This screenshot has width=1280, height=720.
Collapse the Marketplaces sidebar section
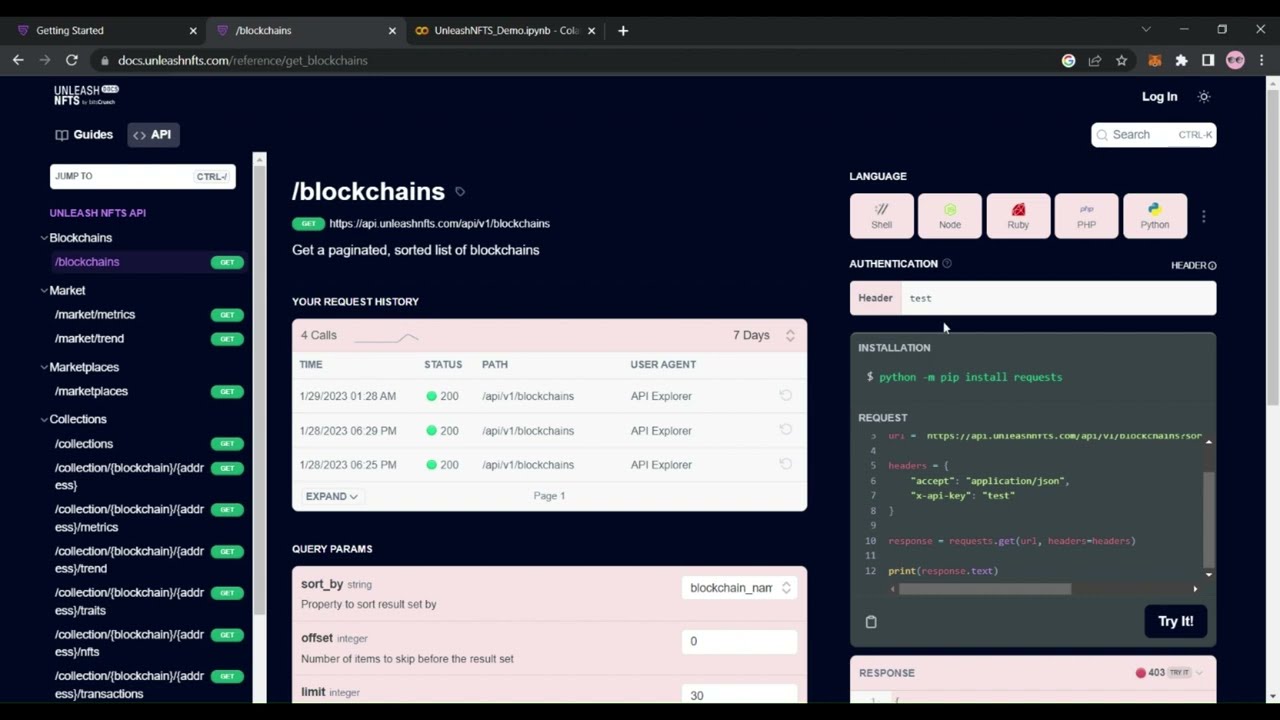tap(44, 367)
